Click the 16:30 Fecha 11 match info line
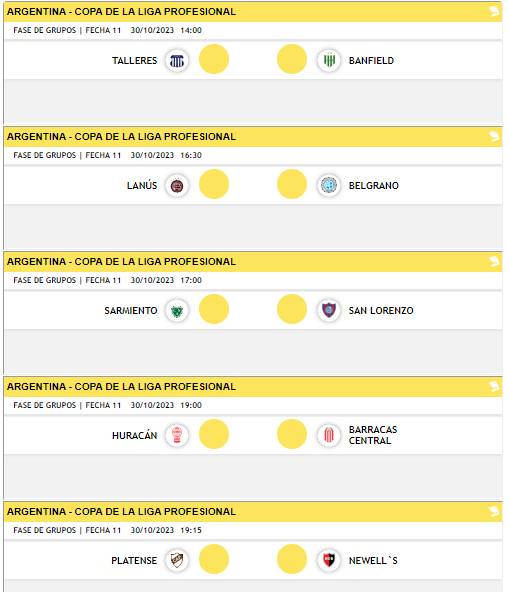 (x=108, y=155)
